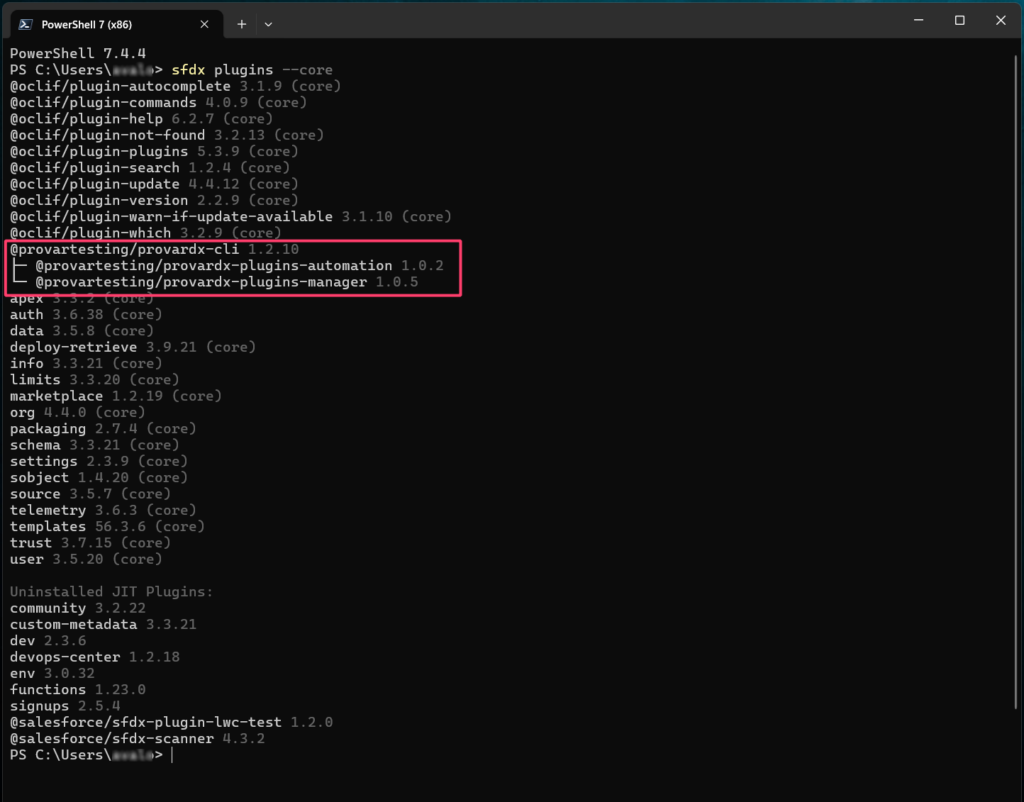The height and width of the screenshot is (802, 1024).
Task: Click the 'telemetry 3.6.3 (core)' line
Action: tap(103, 511)
